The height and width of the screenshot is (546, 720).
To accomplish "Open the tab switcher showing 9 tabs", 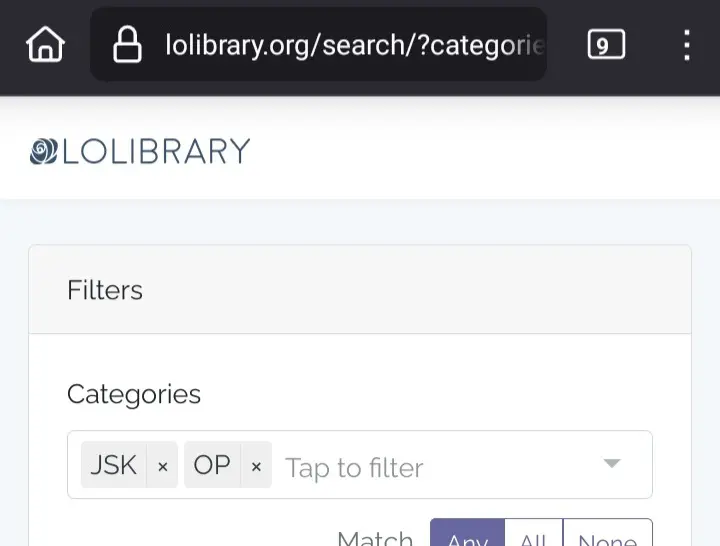I will pos(606,45).
